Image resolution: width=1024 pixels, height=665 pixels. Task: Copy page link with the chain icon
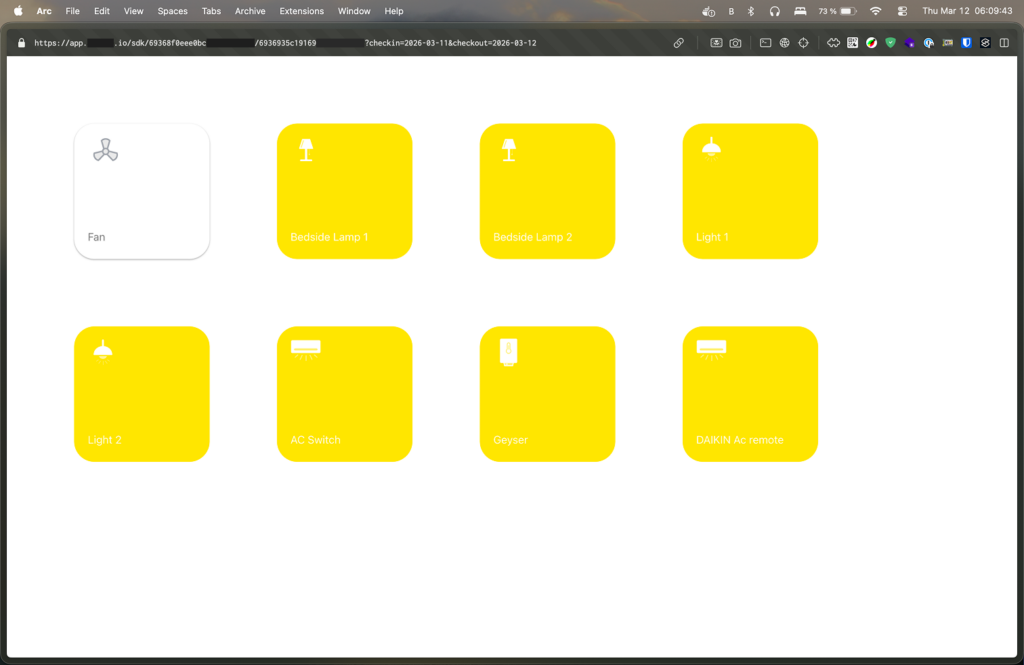coord(678,43)
